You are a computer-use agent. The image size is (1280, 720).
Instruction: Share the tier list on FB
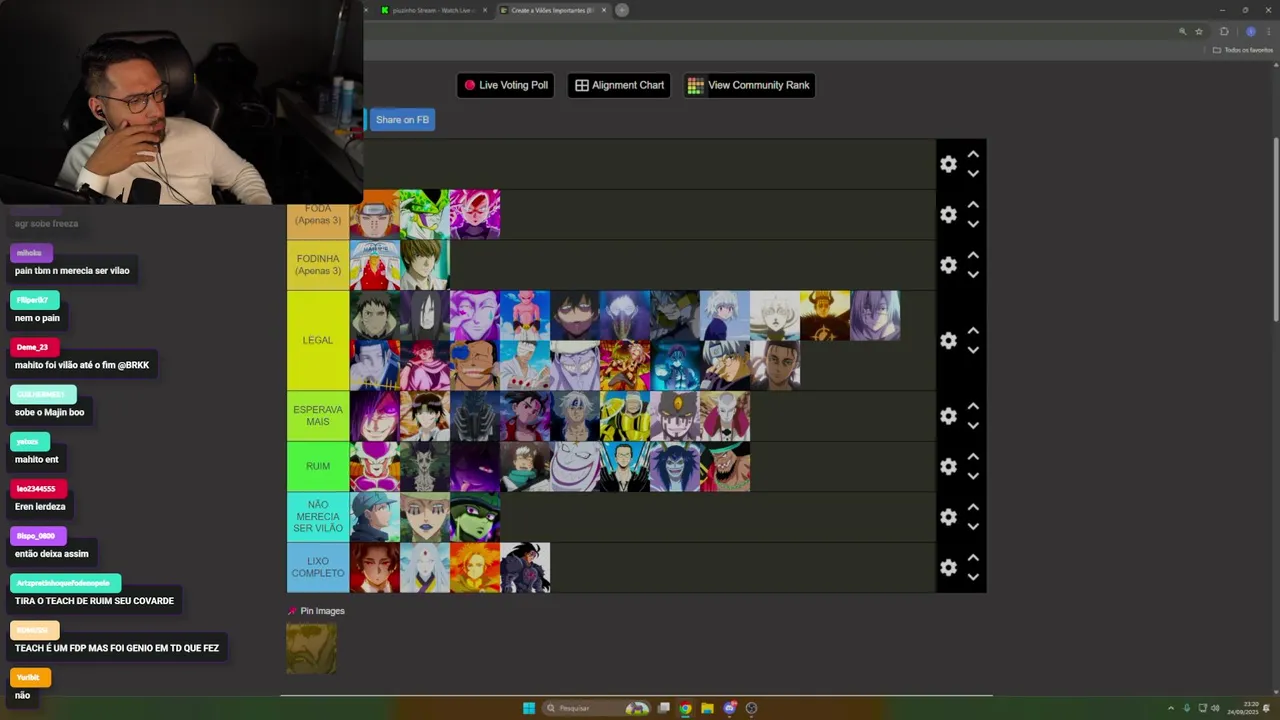pos(402,120)
